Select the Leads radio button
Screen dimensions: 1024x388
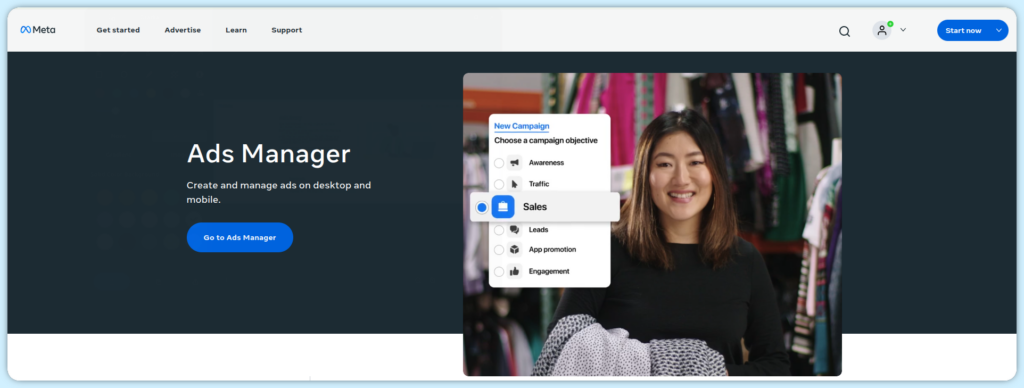pyautogui.click(x=499, y=230)
